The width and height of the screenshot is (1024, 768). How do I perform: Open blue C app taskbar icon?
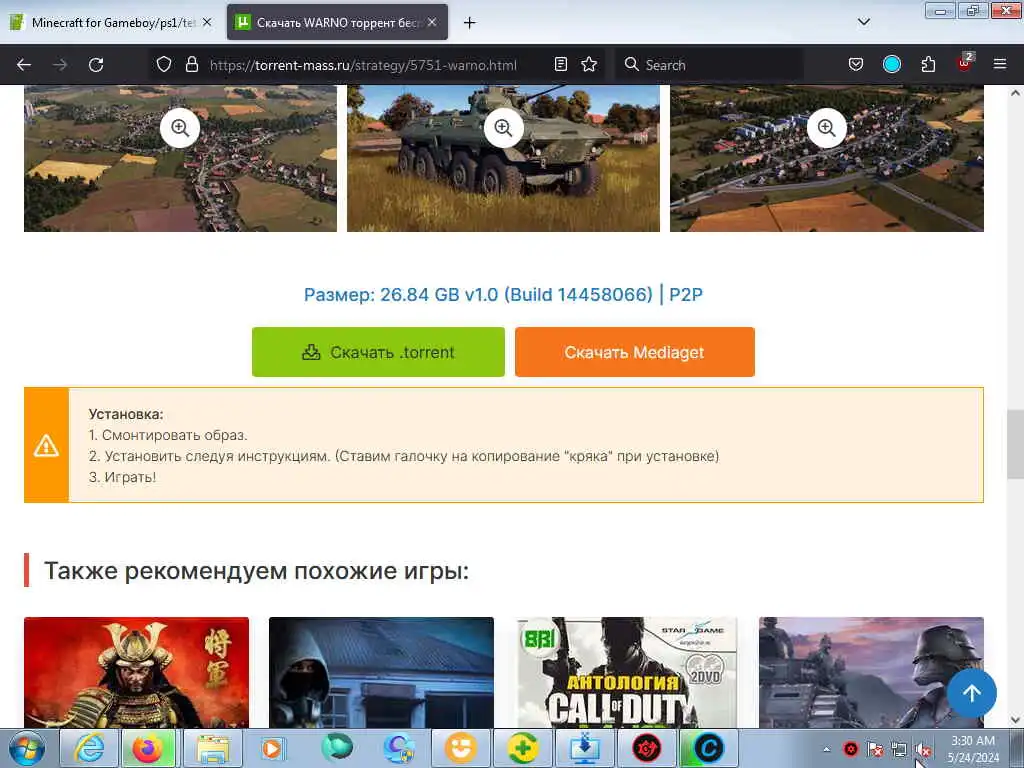708,748
